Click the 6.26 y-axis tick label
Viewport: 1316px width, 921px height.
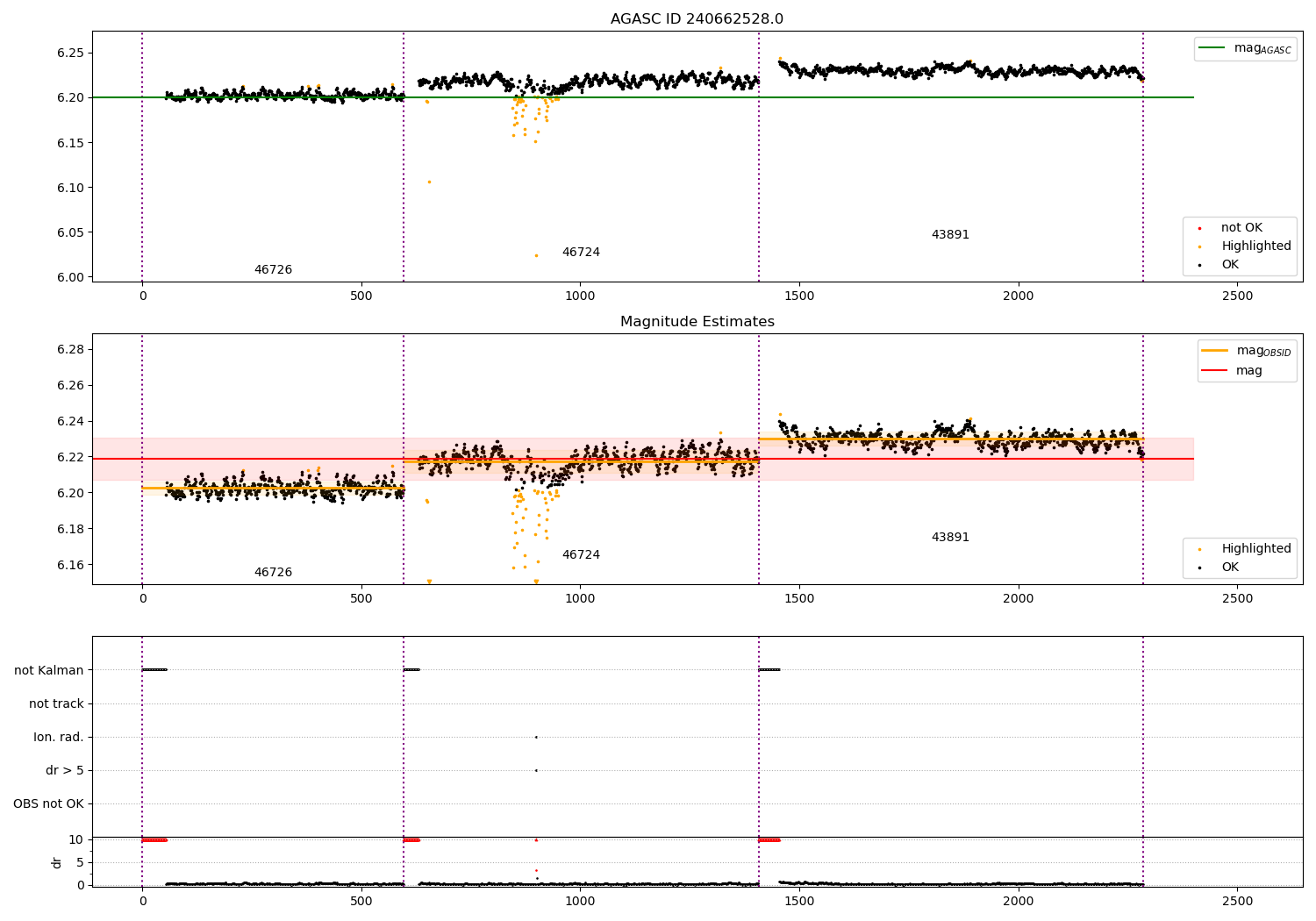[x=69, y=386]
